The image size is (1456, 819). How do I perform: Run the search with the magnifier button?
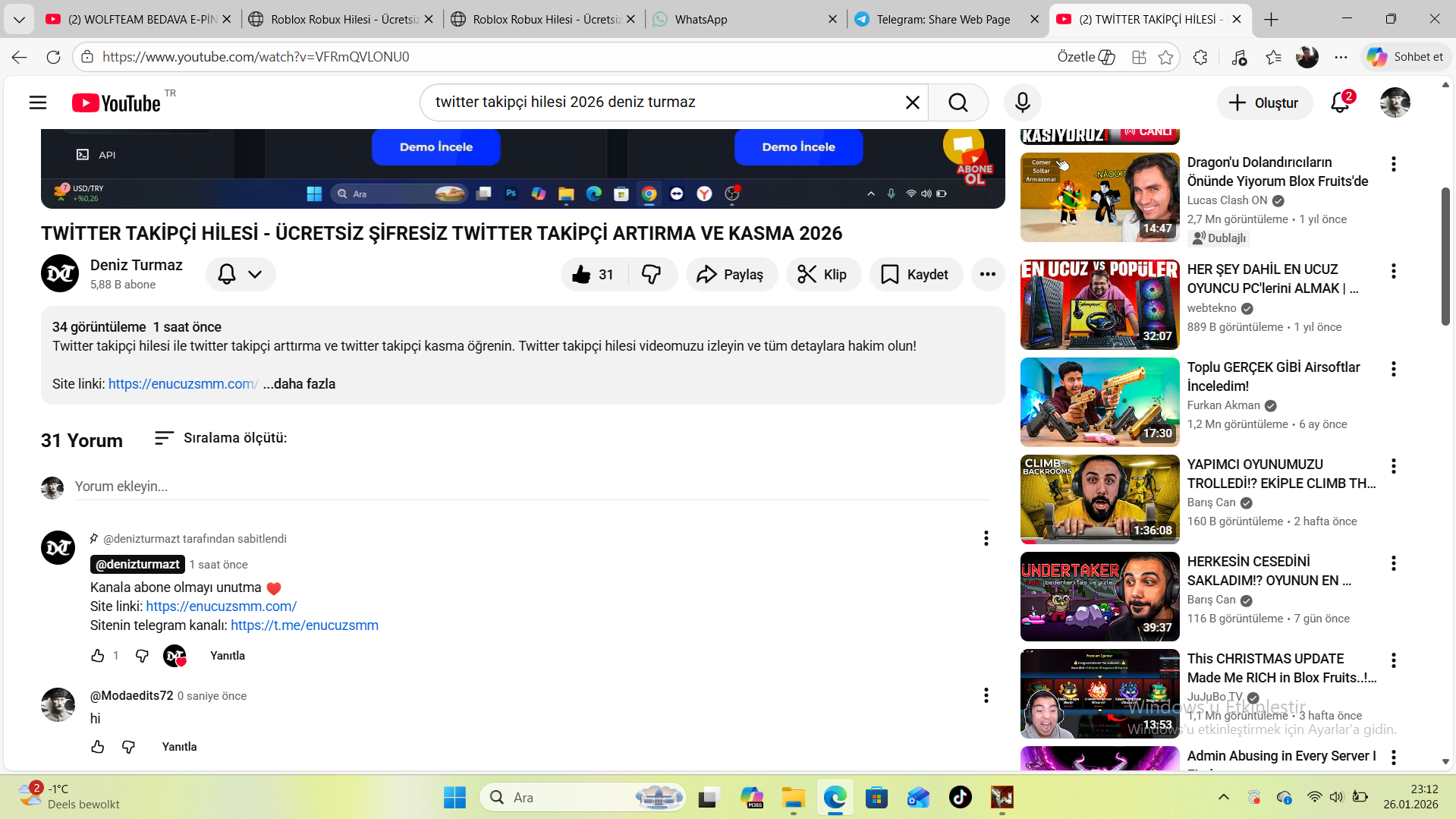(x=958, y=102)
